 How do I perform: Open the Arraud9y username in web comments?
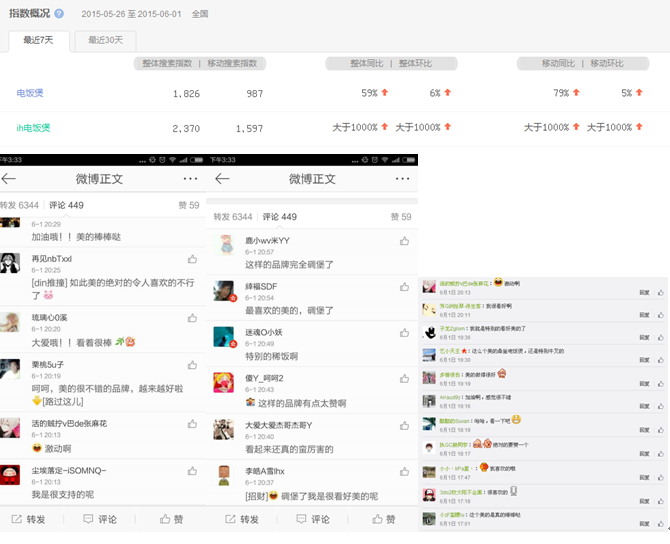450,397
